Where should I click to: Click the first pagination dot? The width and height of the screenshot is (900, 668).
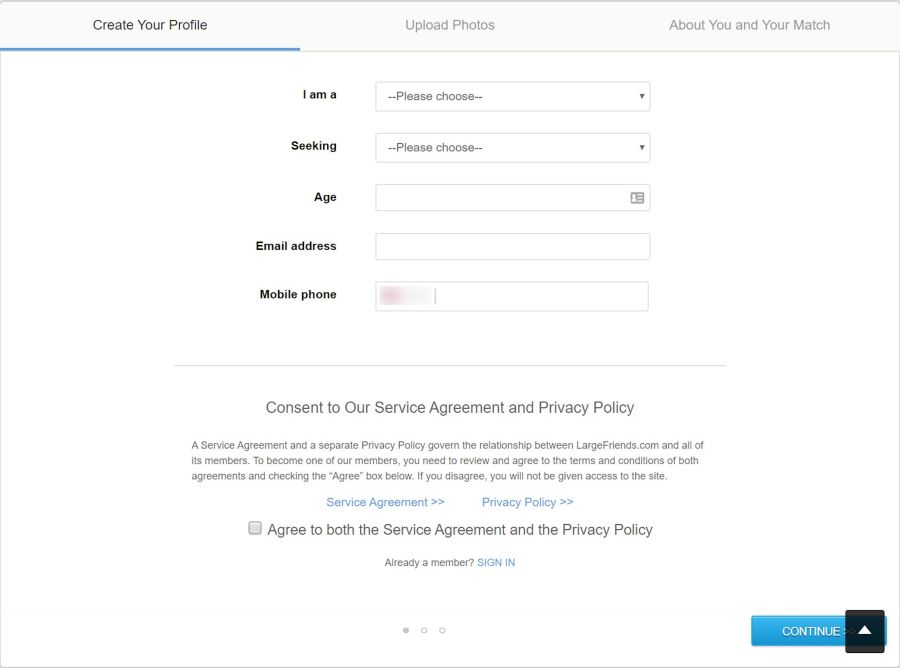[405, 630]
